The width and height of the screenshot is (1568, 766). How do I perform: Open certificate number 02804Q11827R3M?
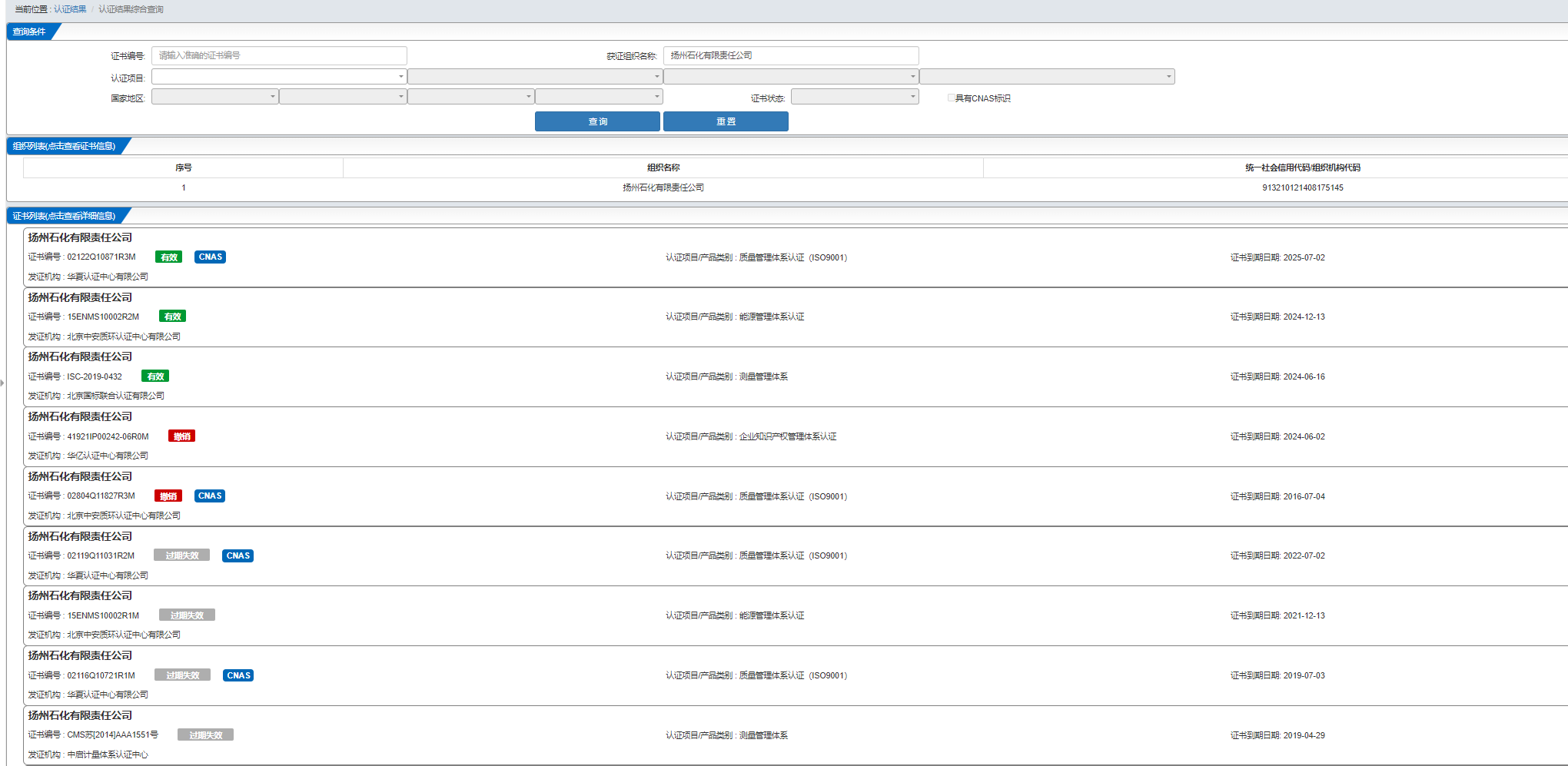tap(101, 496)
